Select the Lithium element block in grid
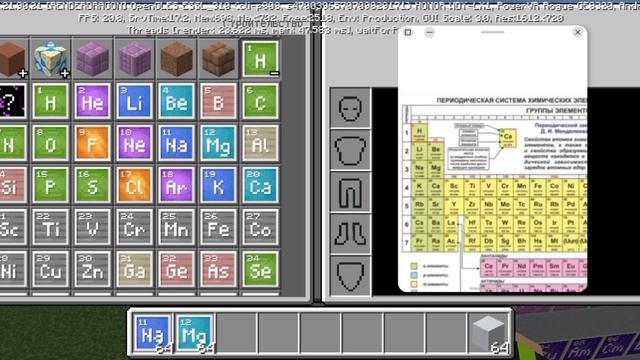 134,101
